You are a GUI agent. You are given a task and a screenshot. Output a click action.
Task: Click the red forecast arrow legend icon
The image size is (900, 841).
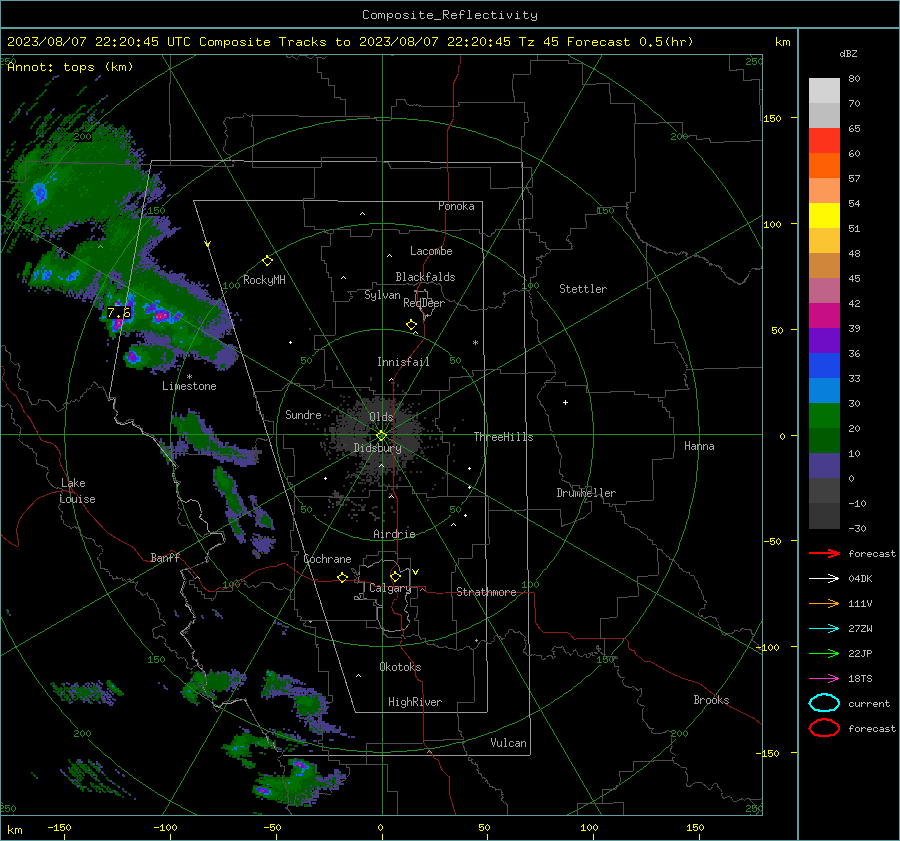pos(824,553)
